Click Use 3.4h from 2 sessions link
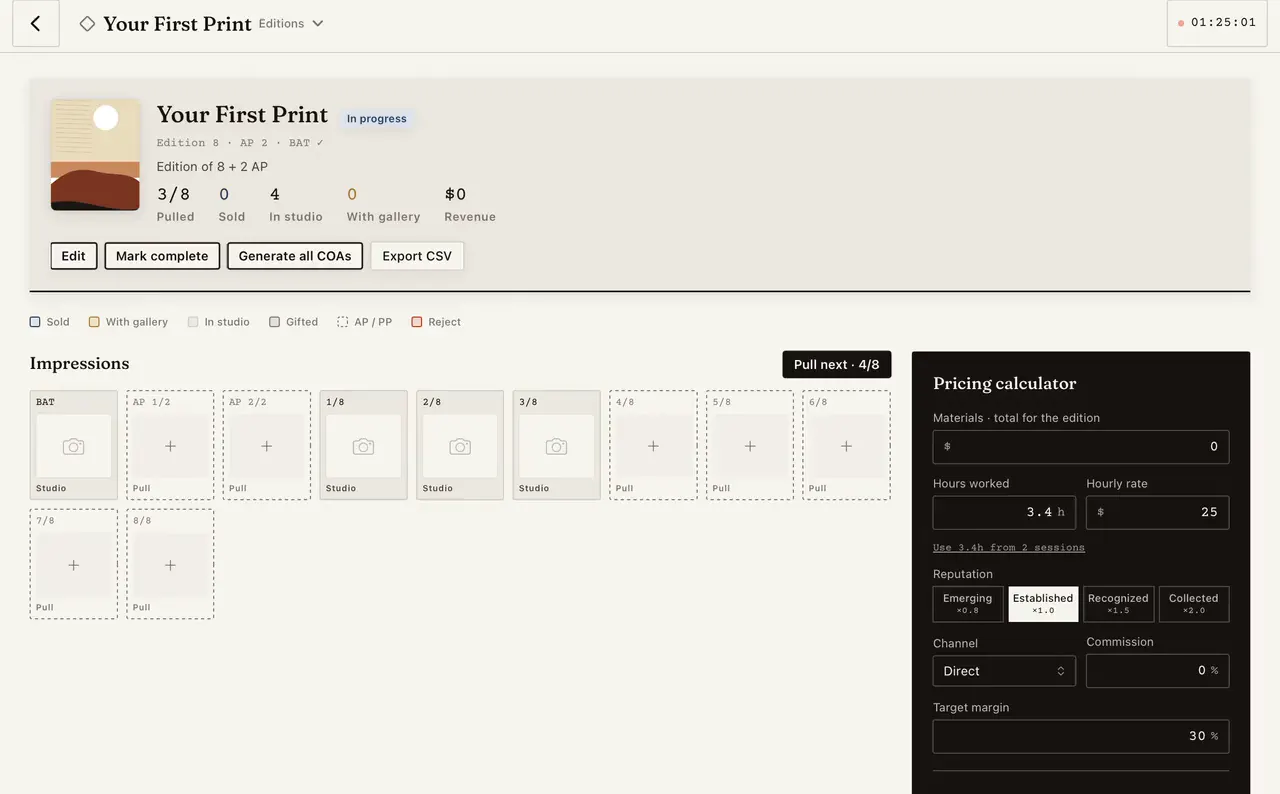1280x794 pixels. (1008, 547)
